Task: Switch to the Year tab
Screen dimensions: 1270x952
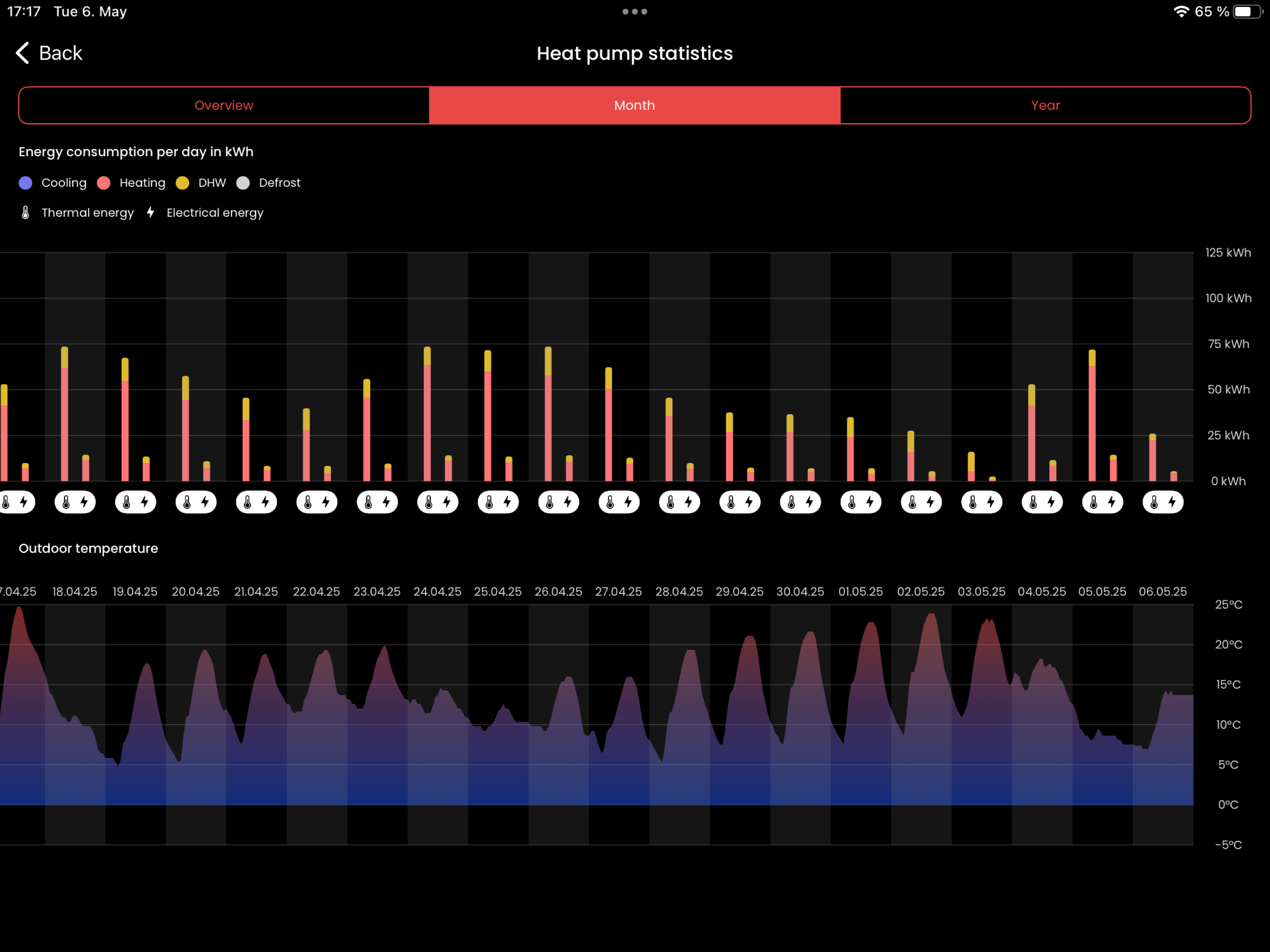Action: (1045, 105)
